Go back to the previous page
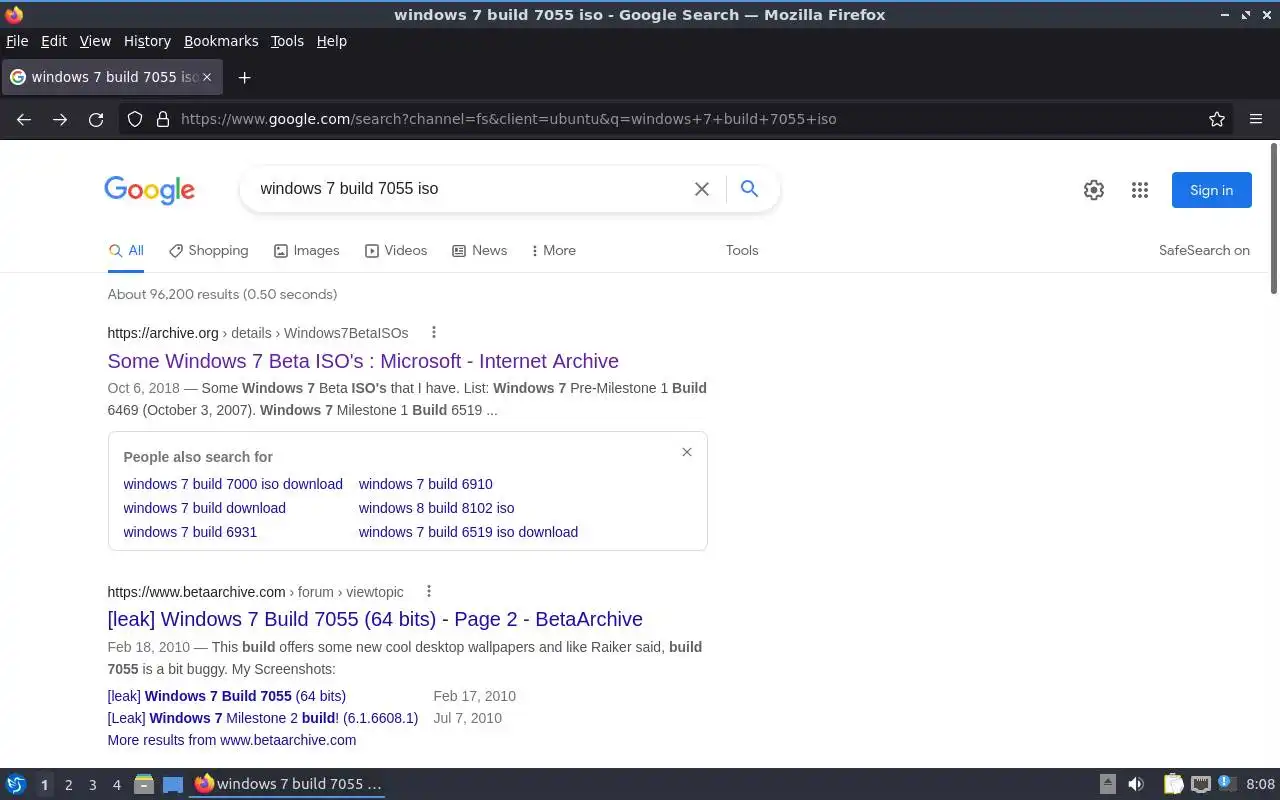1280x800 pixels. 24,119
